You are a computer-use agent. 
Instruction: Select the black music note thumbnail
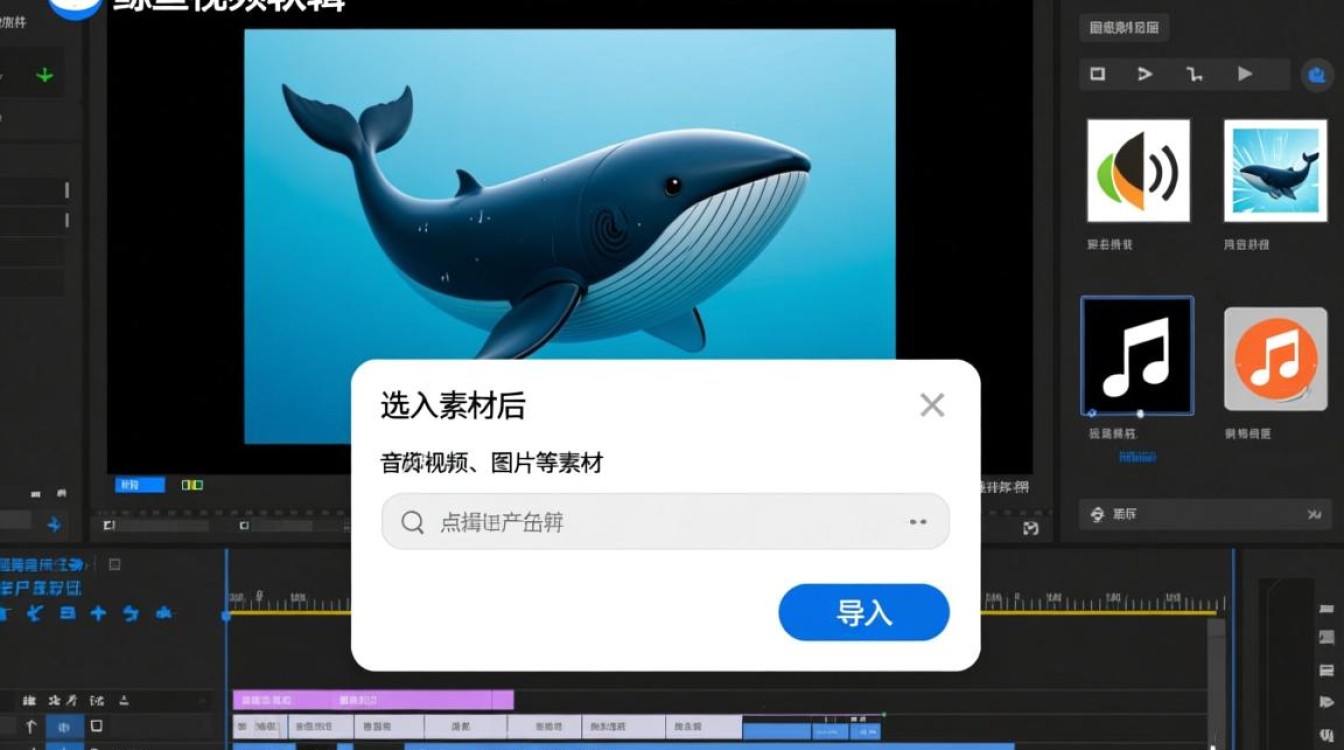point(1137,355)
